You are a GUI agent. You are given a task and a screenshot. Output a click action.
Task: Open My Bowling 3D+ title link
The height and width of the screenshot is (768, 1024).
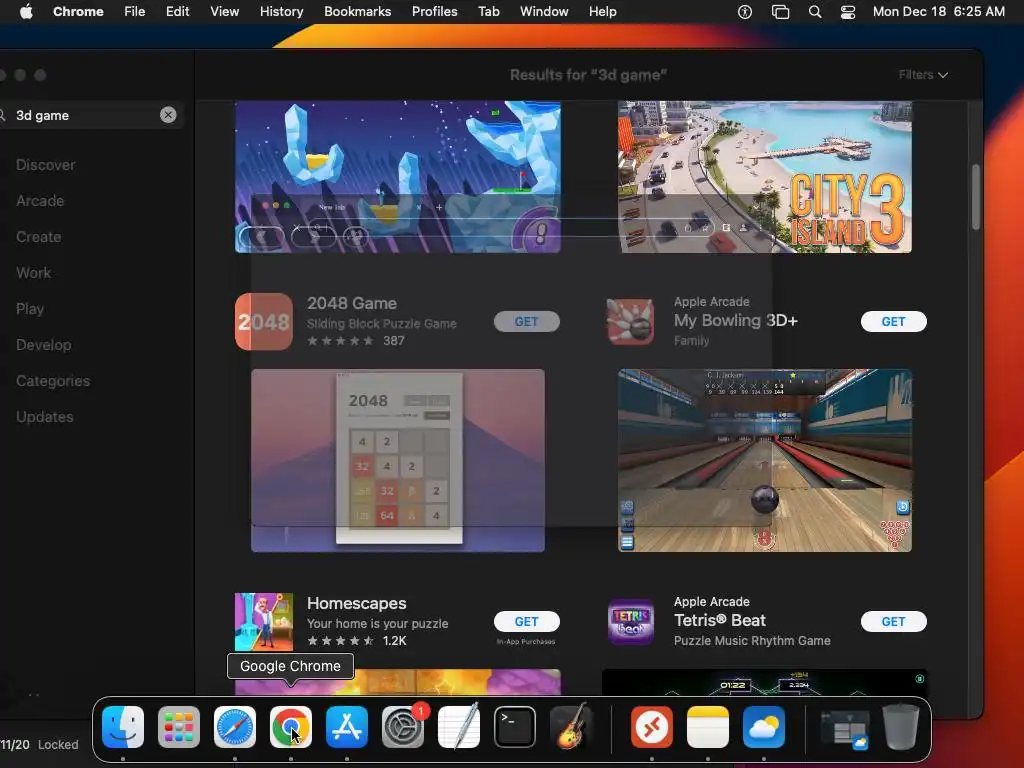tap(736, 321)
